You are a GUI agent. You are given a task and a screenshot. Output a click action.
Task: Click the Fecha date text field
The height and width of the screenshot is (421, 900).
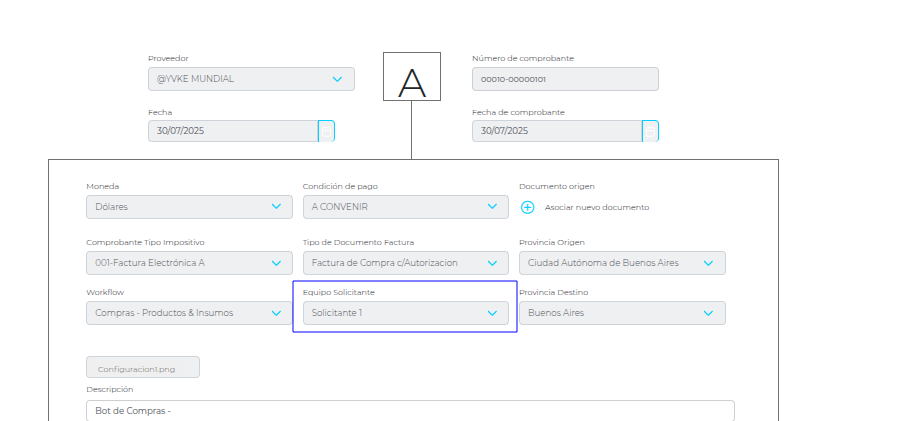point(232,131)
